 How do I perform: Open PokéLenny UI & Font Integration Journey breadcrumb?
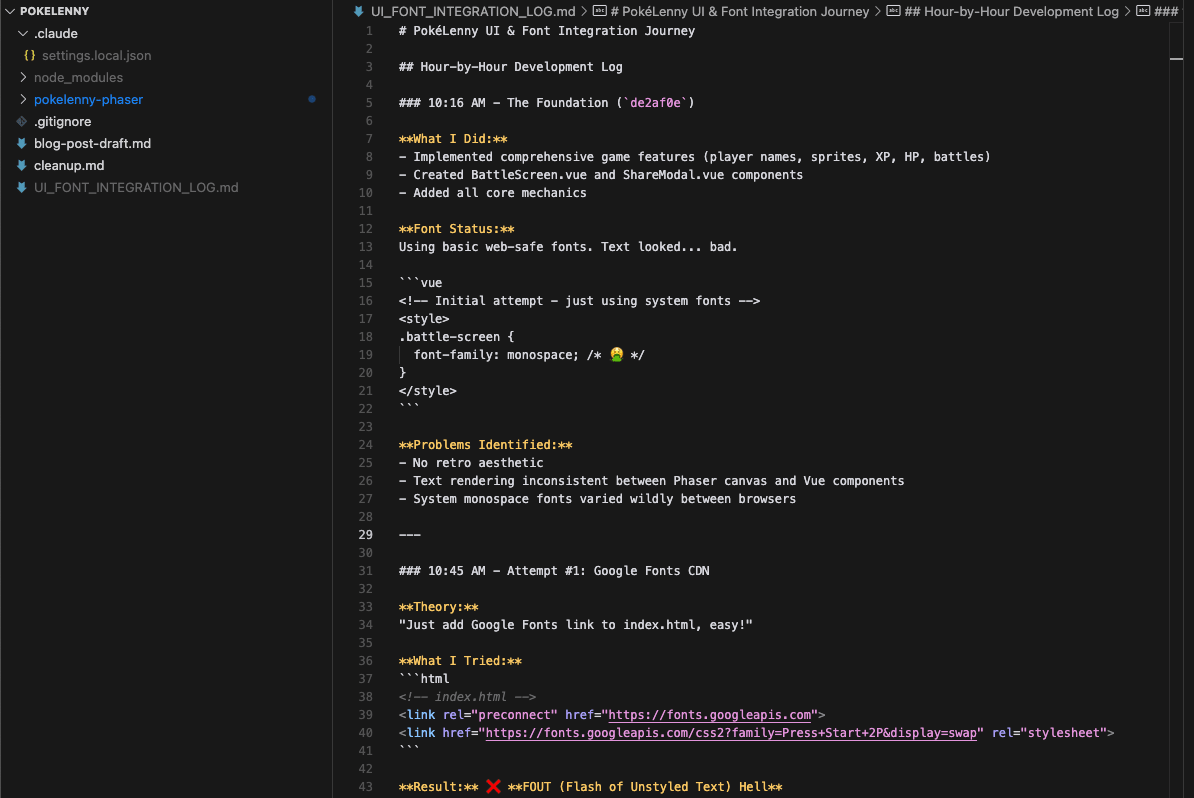[x=739, y=11]
